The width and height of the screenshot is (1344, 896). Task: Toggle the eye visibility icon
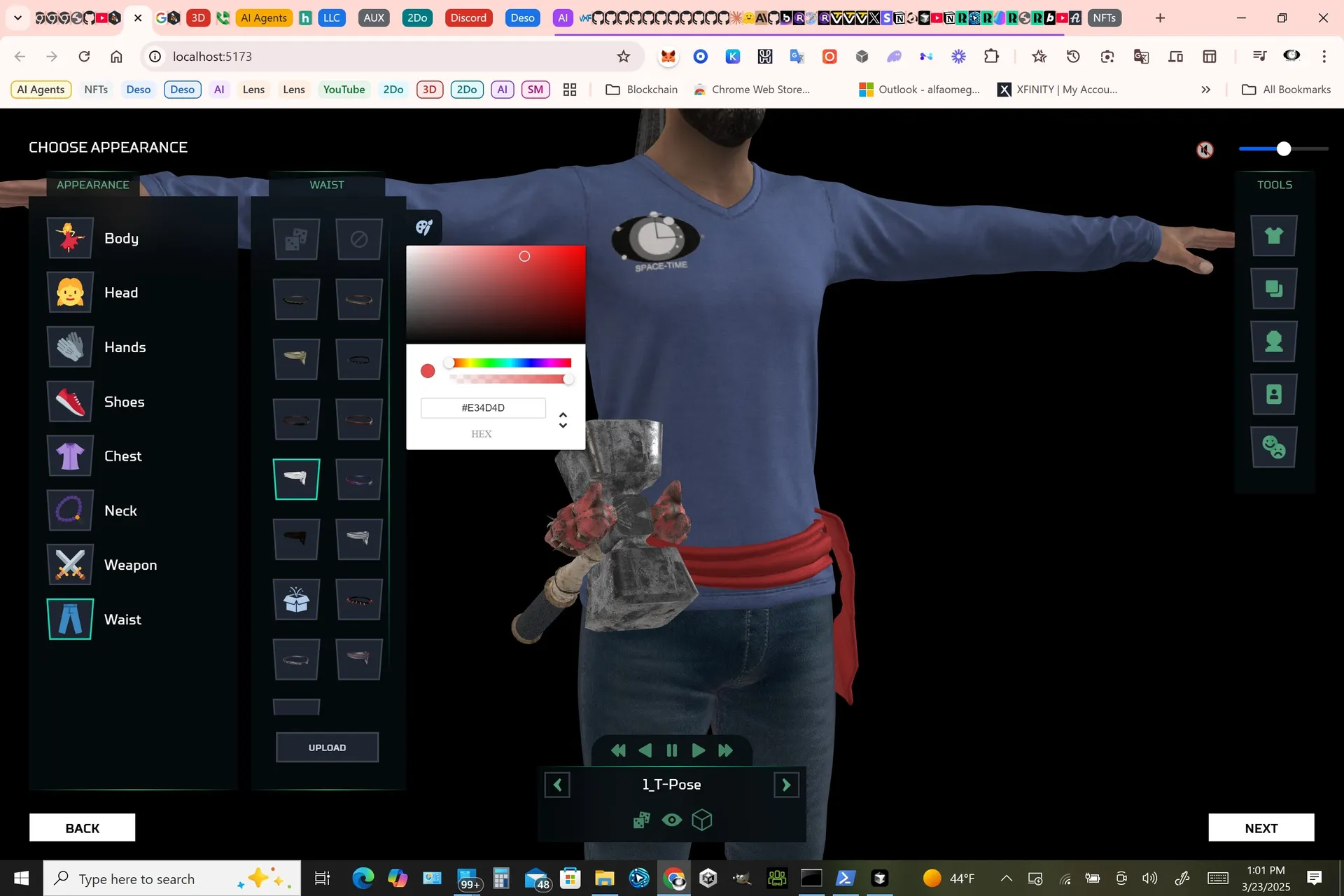pos(672,820)
